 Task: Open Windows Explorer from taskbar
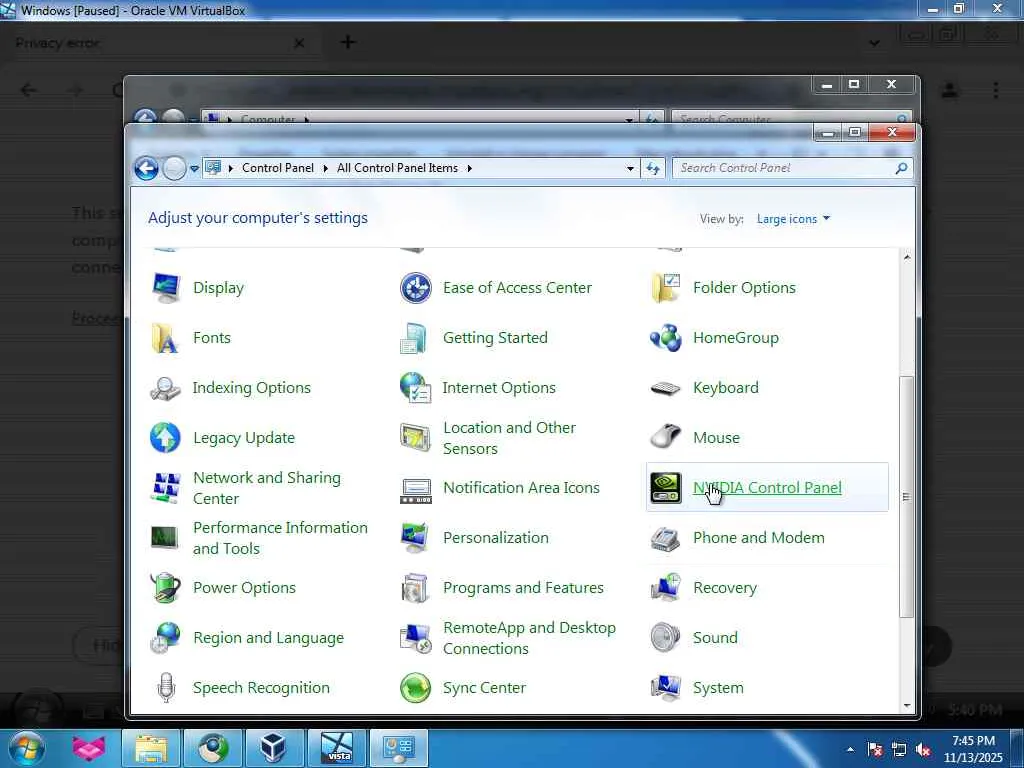tap(151, 748)
